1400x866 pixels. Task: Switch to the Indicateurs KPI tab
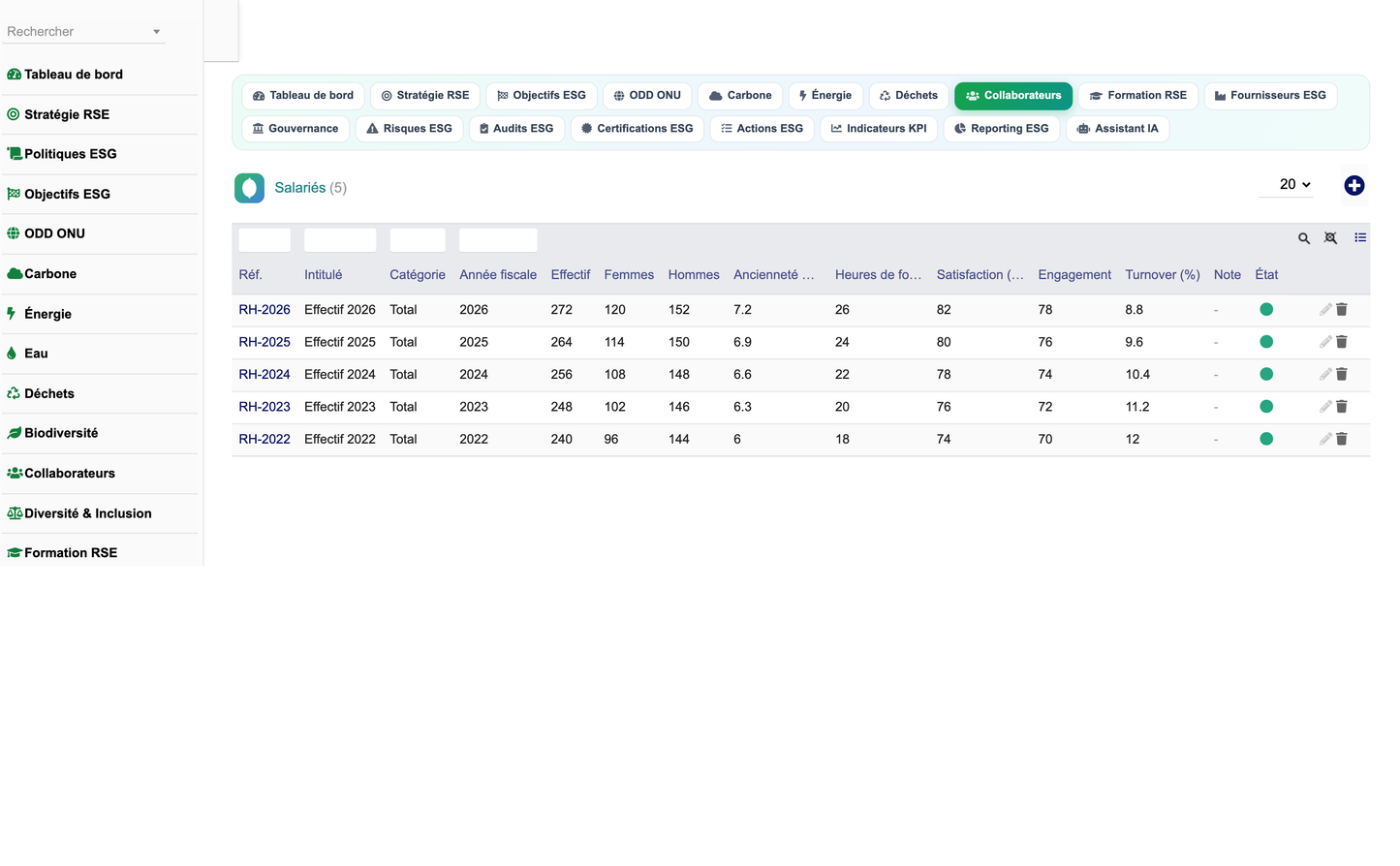pos(878,129)
